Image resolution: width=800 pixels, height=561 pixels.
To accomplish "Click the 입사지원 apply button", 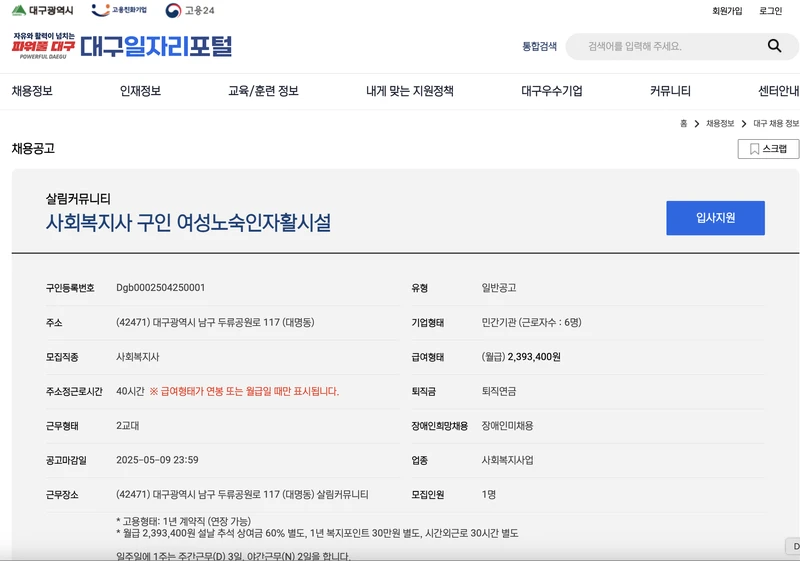I will [715, 218].
